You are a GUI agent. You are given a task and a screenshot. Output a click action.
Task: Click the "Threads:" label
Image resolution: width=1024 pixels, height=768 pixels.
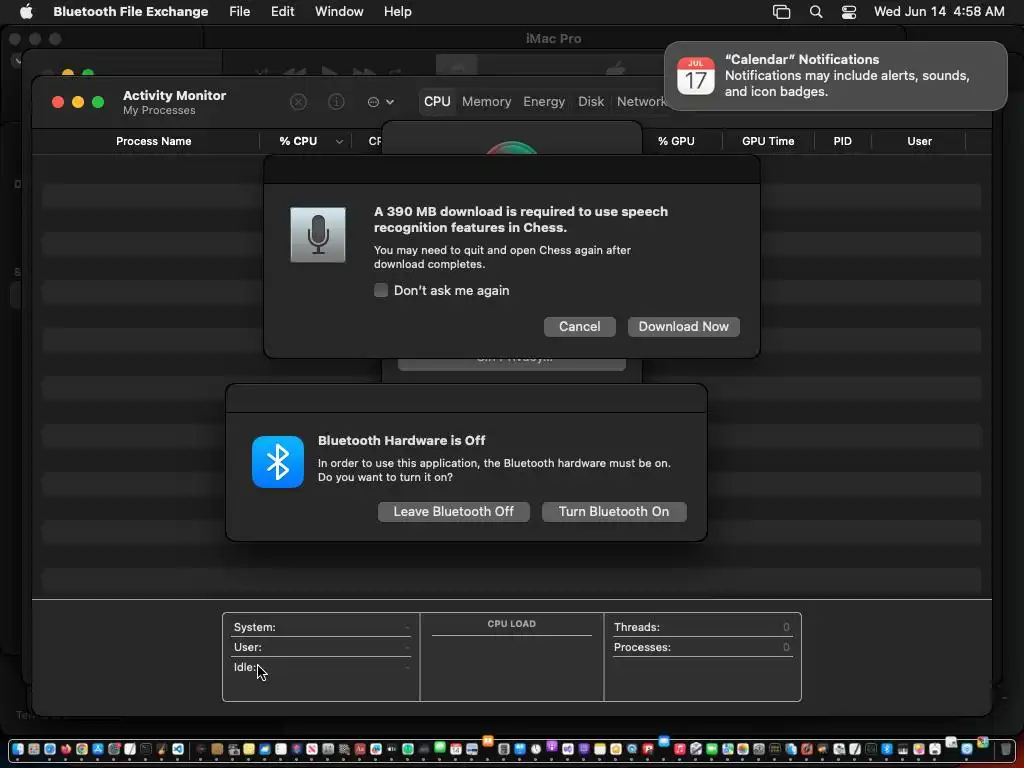coord(637,627)
